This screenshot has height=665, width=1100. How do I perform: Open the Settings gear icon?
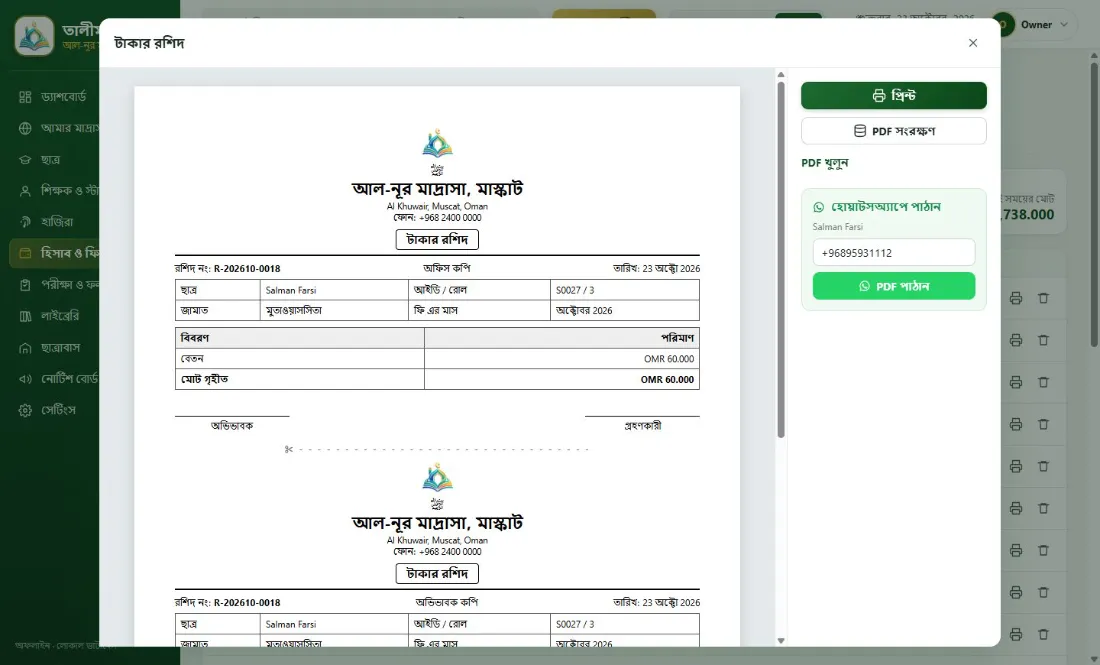pyautogui.click(x=25, y=410)
